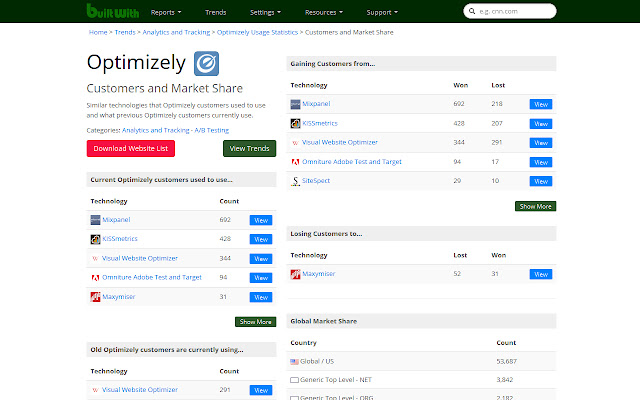Click the 53,687 count for Global / US

507,362
